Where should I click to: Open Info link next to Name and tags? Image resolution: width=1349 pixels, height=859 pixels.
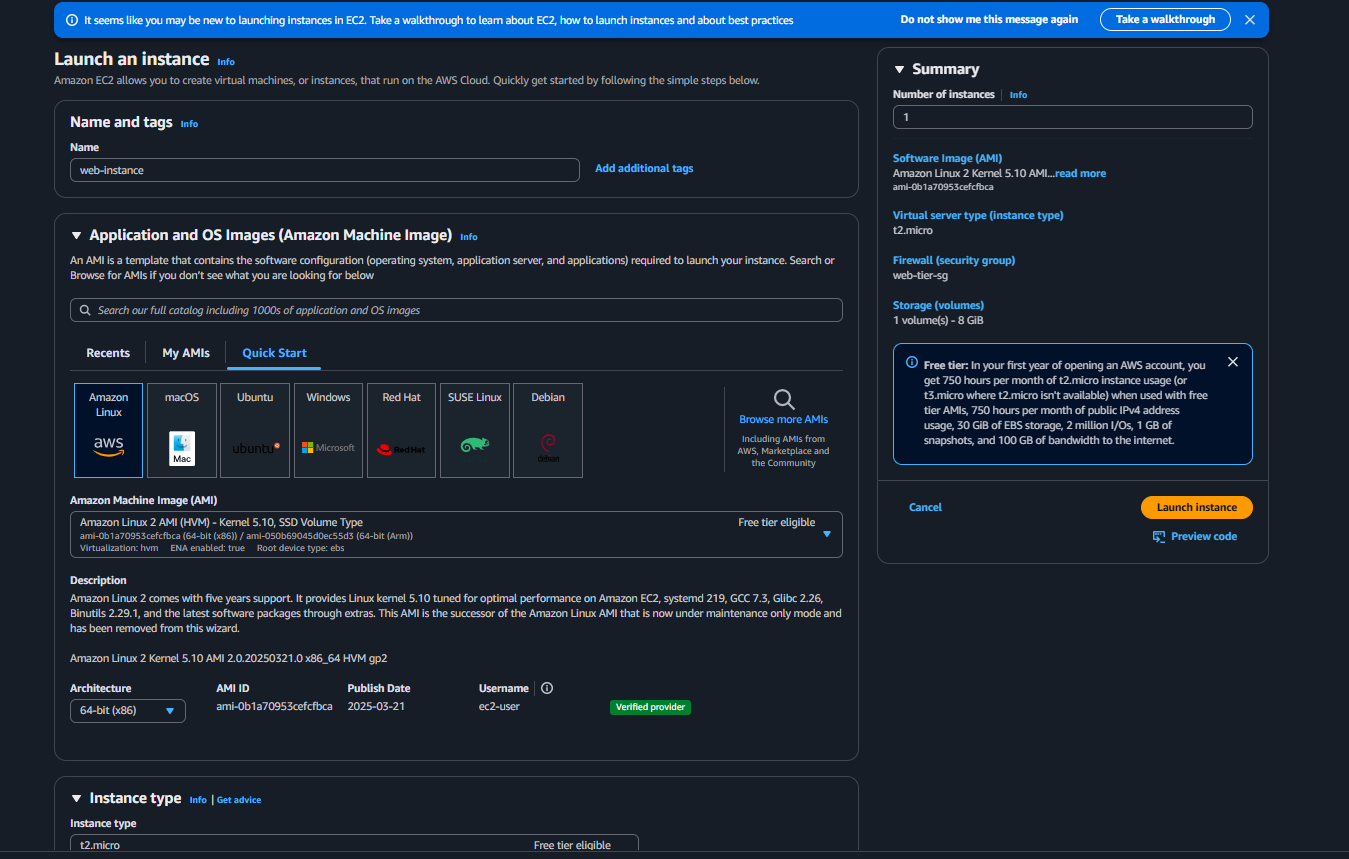tap(189, 124)
